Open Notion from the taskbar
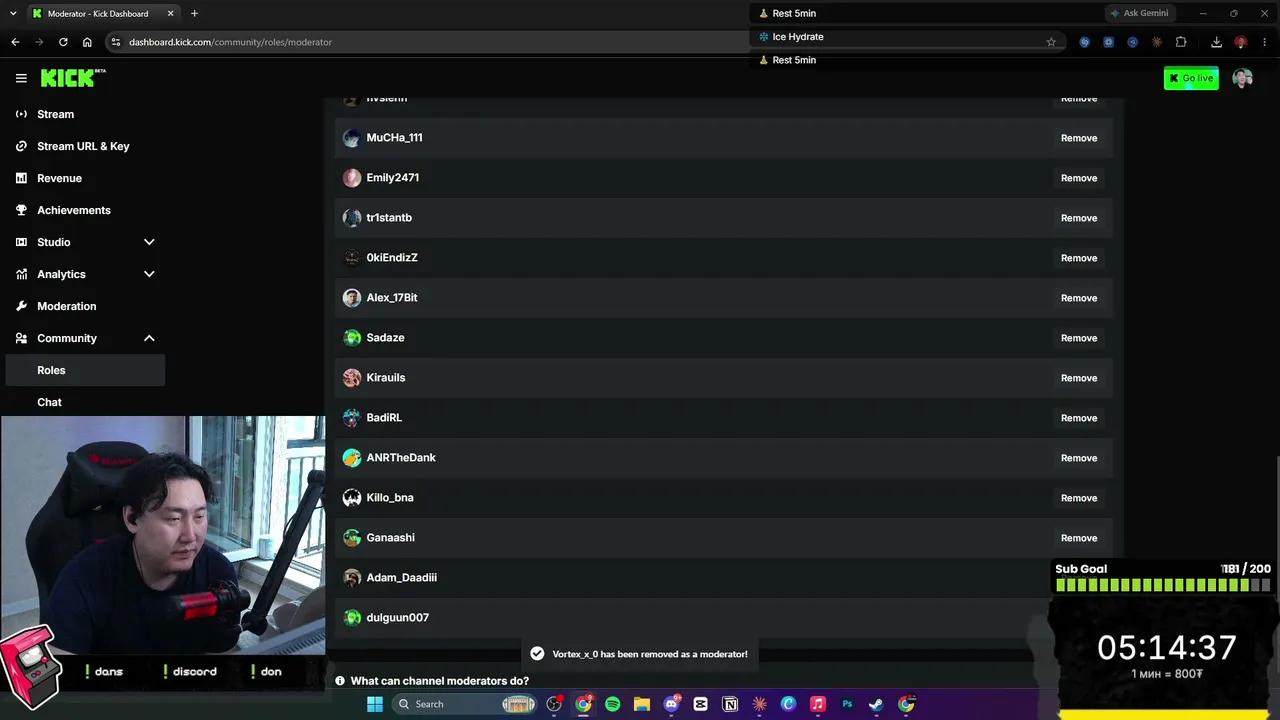Viewport: 1280px width, 720px height. point(730,704)
